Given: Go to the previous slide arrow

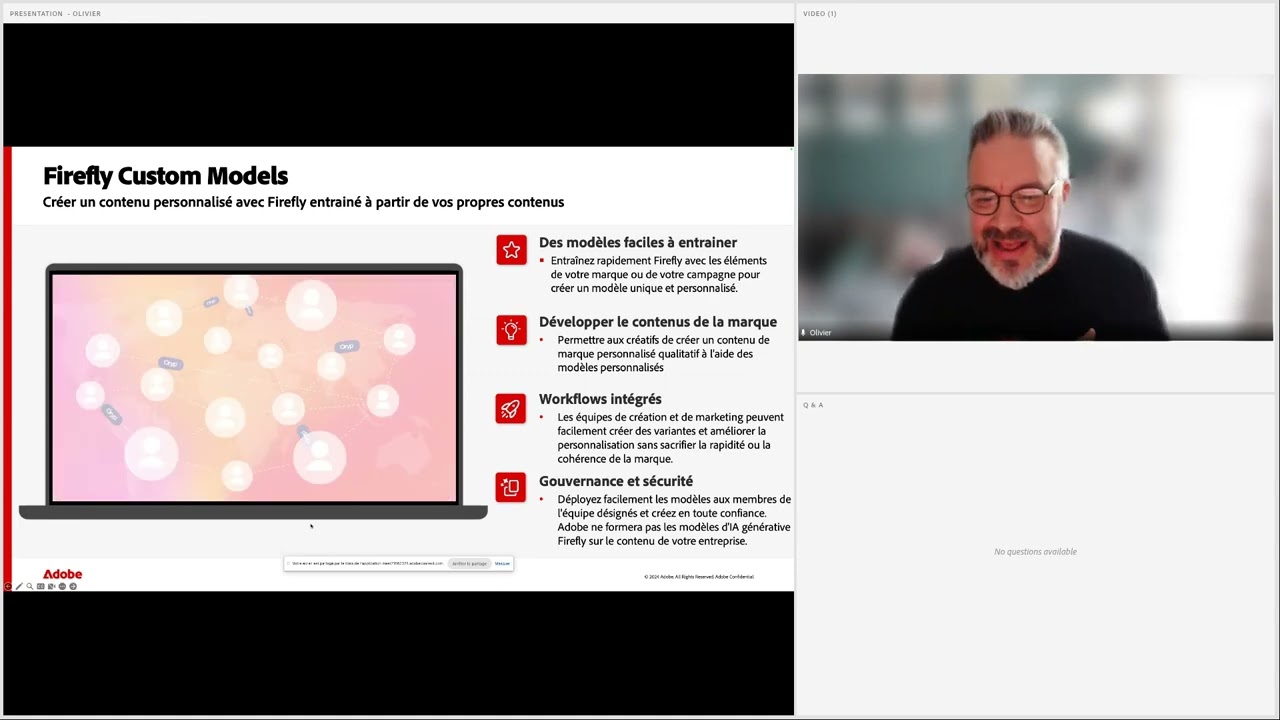Looking at the screenshot, I should pyautogui.click(x=8, y=586).
